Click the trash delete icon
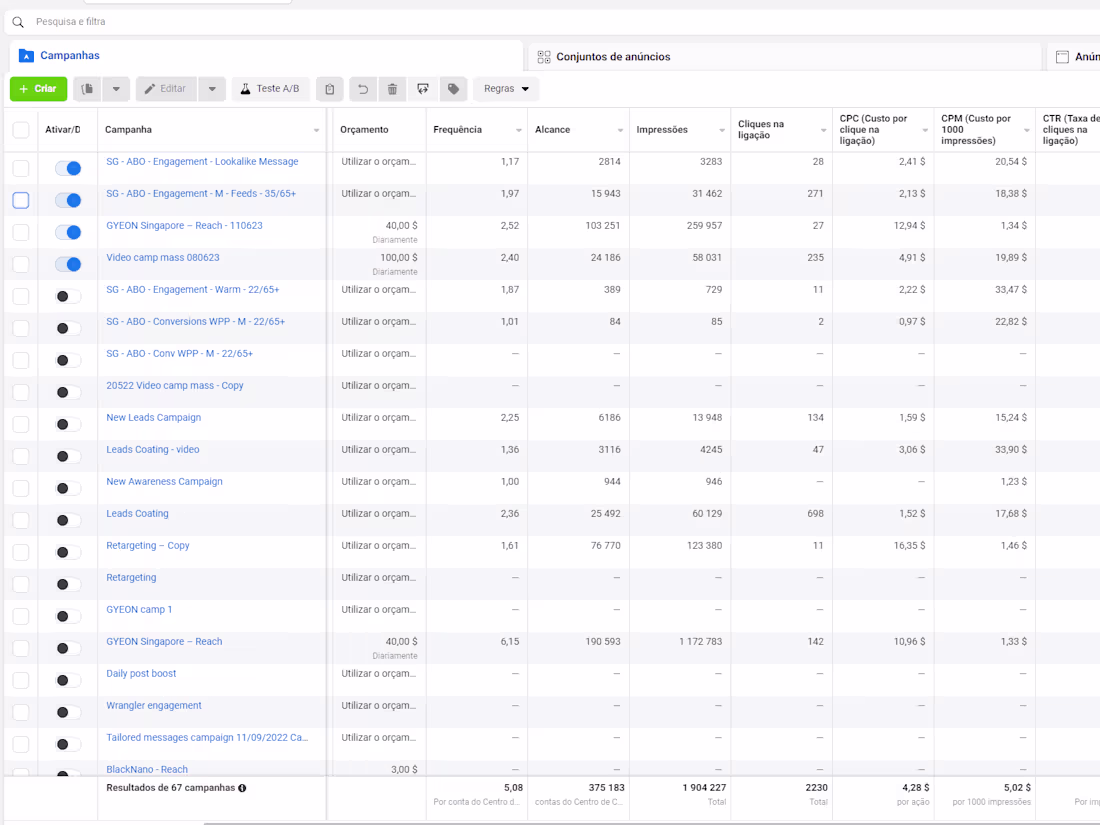Image resolution: width=1100 pixels, height=825 pixels. (392, 89)
